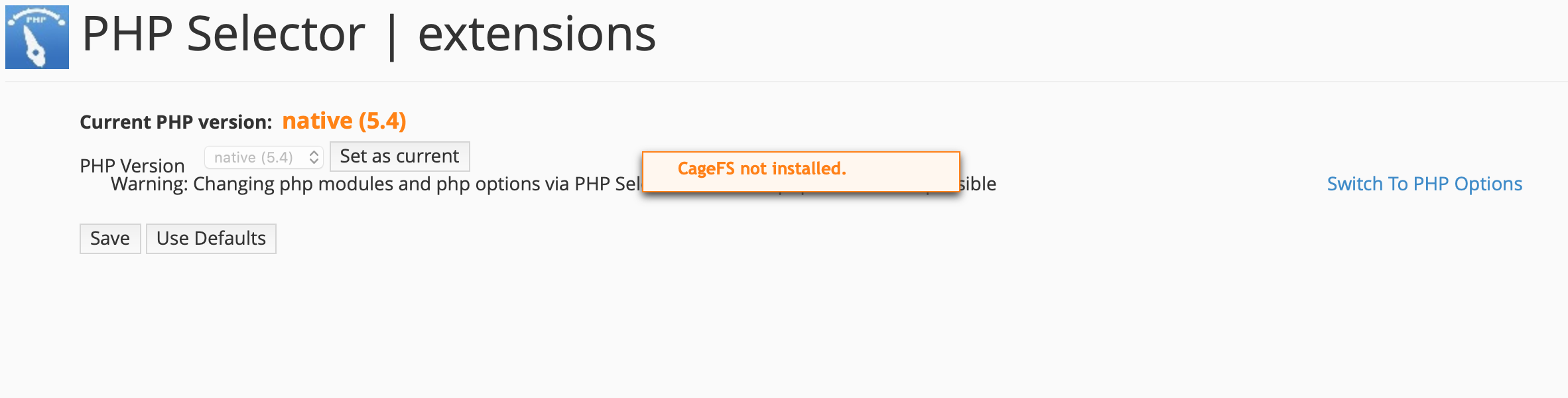Click the PHP Selector heading text
The width and height of the screenshot is (1568, 398).
[x=223, y=34]
